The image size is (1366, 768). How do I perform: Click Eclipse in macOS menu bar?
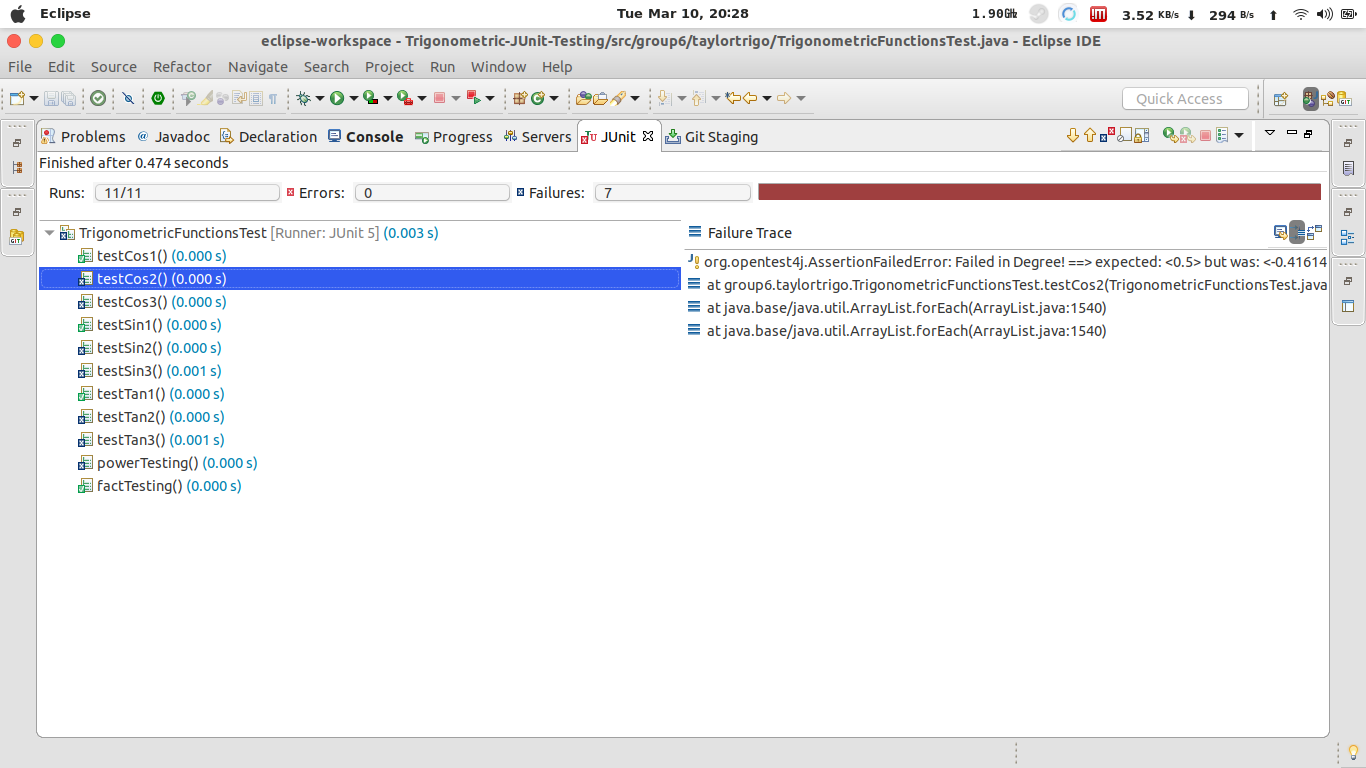click(x=65, y=14)
